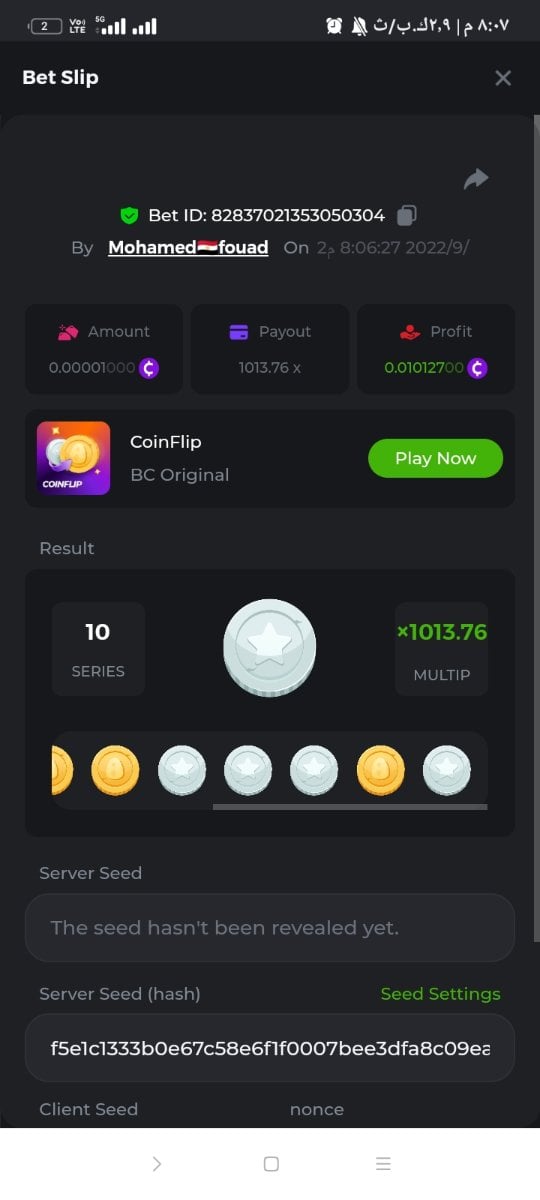
Task: Tap the Server Seed (hash) field
Action: point(270,1048)
